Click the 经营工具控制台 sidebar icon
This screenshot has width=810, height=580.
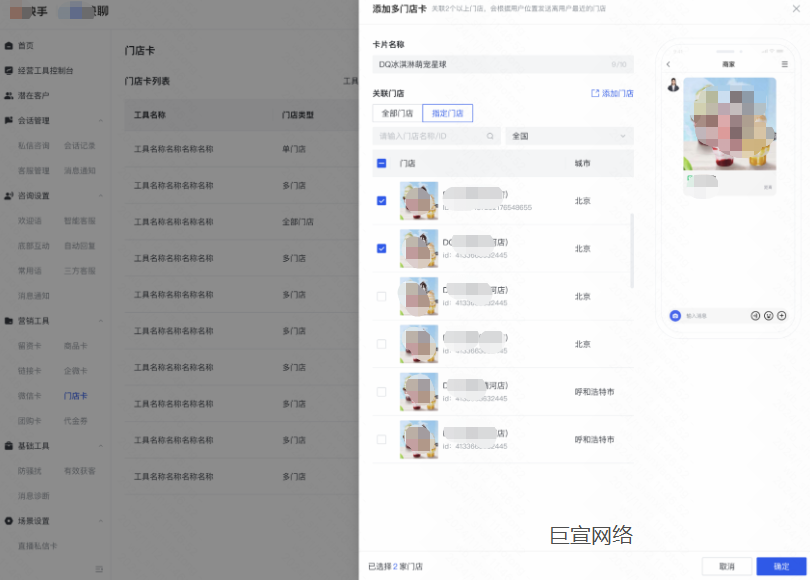[x=9, y=70]
